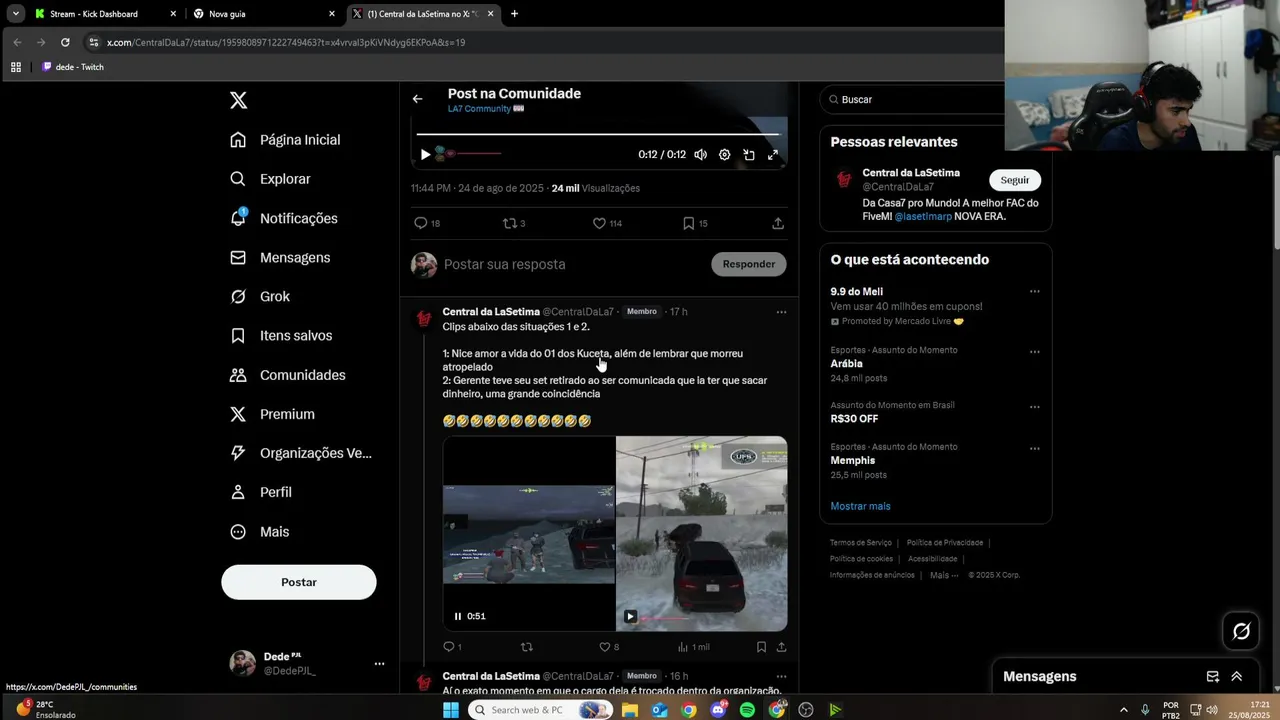Open the floating Grok button
The height and width of the screenshot is (720, 1280).
click(x=1241, y=631)
